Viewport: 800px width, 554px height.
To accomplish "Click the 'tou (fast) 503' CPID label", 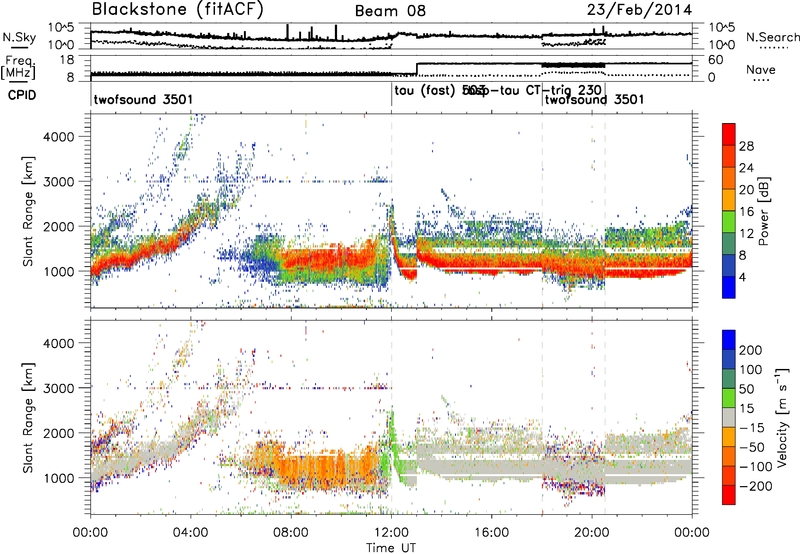I will click(439, 90).
